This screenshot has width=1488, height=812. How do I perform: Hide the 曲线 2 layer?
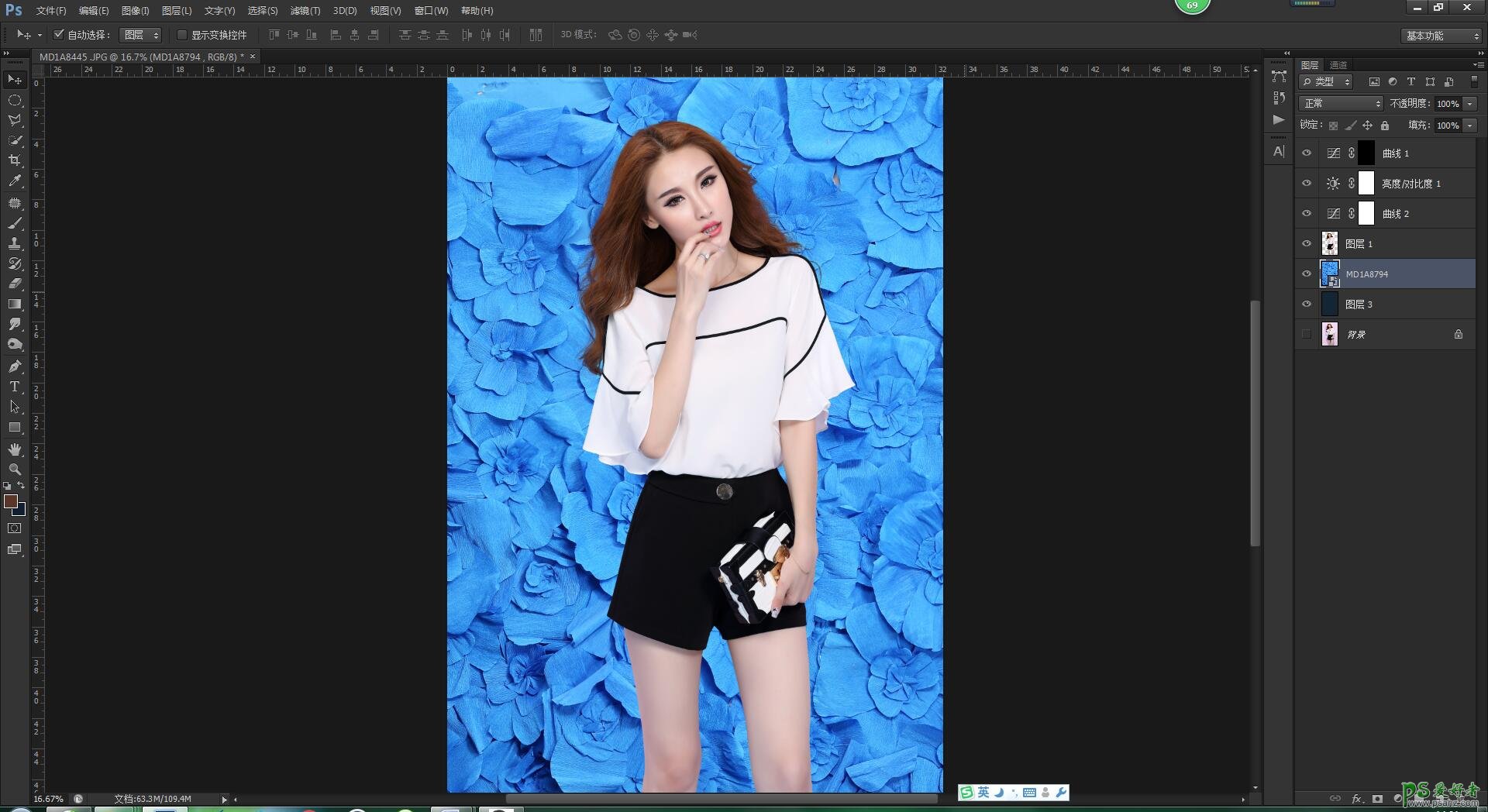[x=1307, y=213]
